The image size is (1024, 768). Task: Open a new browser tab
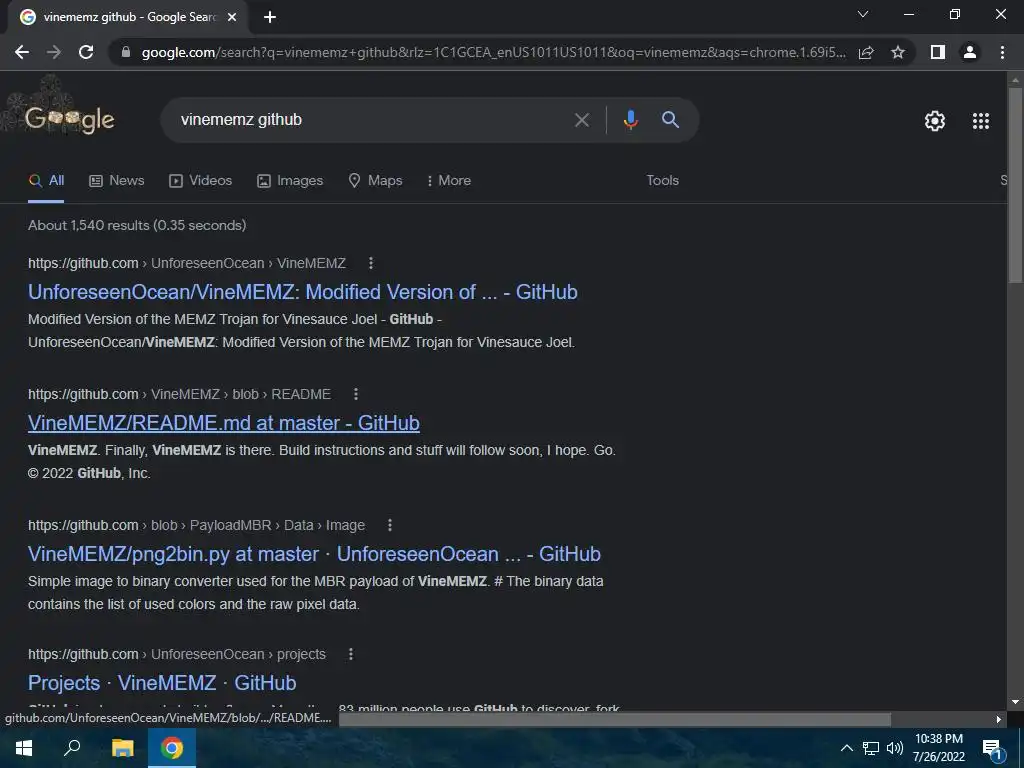coord(270,17)
